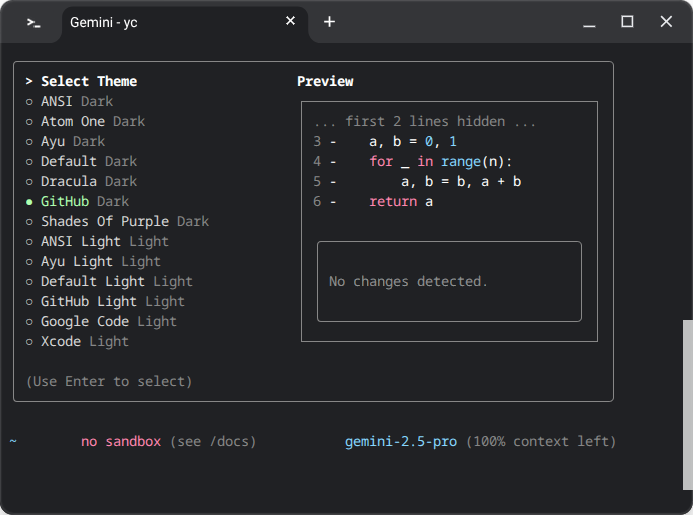Click the tilde working directory indicator
This screenshot has height=515, width=693.
pos(13,441)
